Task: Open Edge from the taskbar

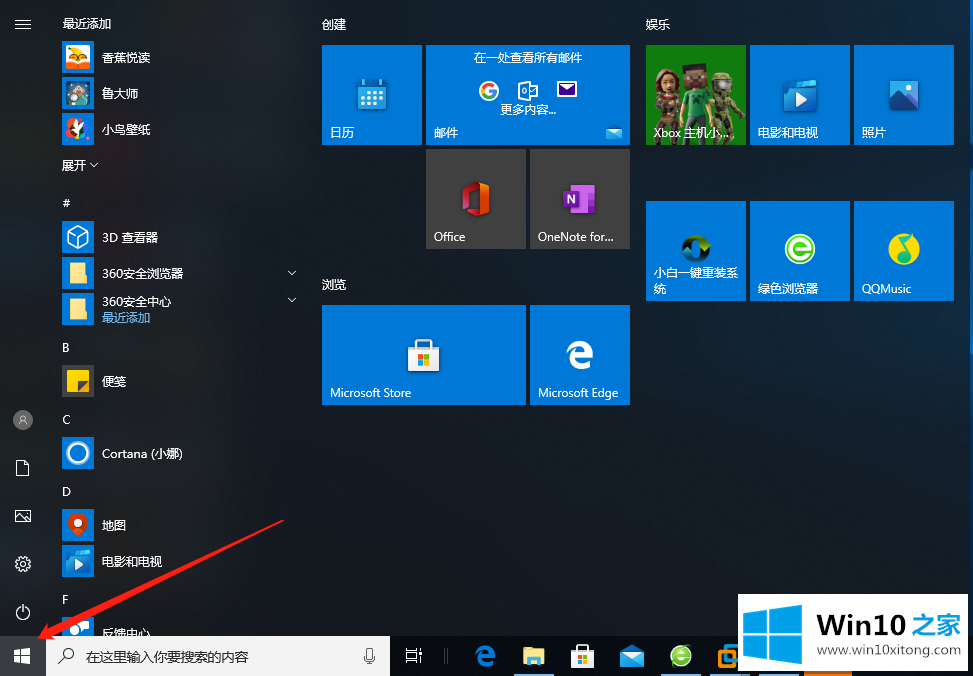Action: pyautogui.click(x=487, y=656)
